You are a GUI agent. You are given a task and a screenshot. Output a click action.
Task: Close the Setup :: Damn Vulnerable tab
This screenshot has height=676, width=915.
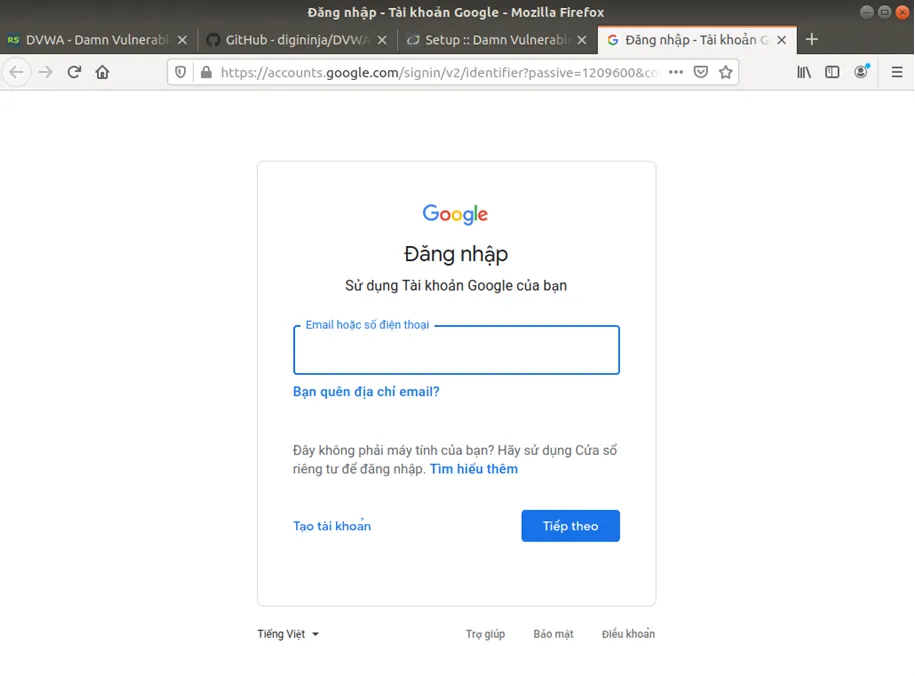click(x=581, y=40)
